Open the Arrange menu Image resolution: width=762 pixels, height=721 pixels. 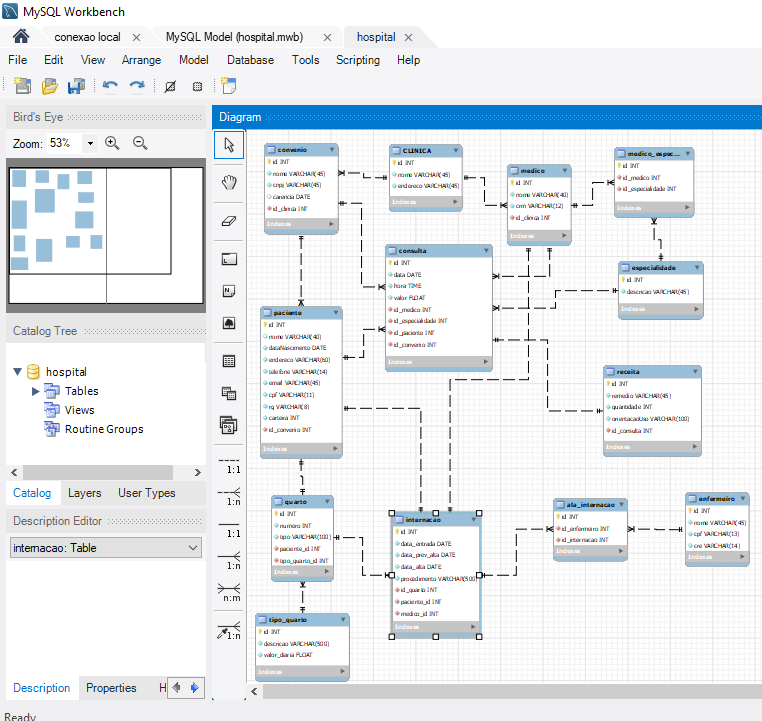tap(141, 60)
